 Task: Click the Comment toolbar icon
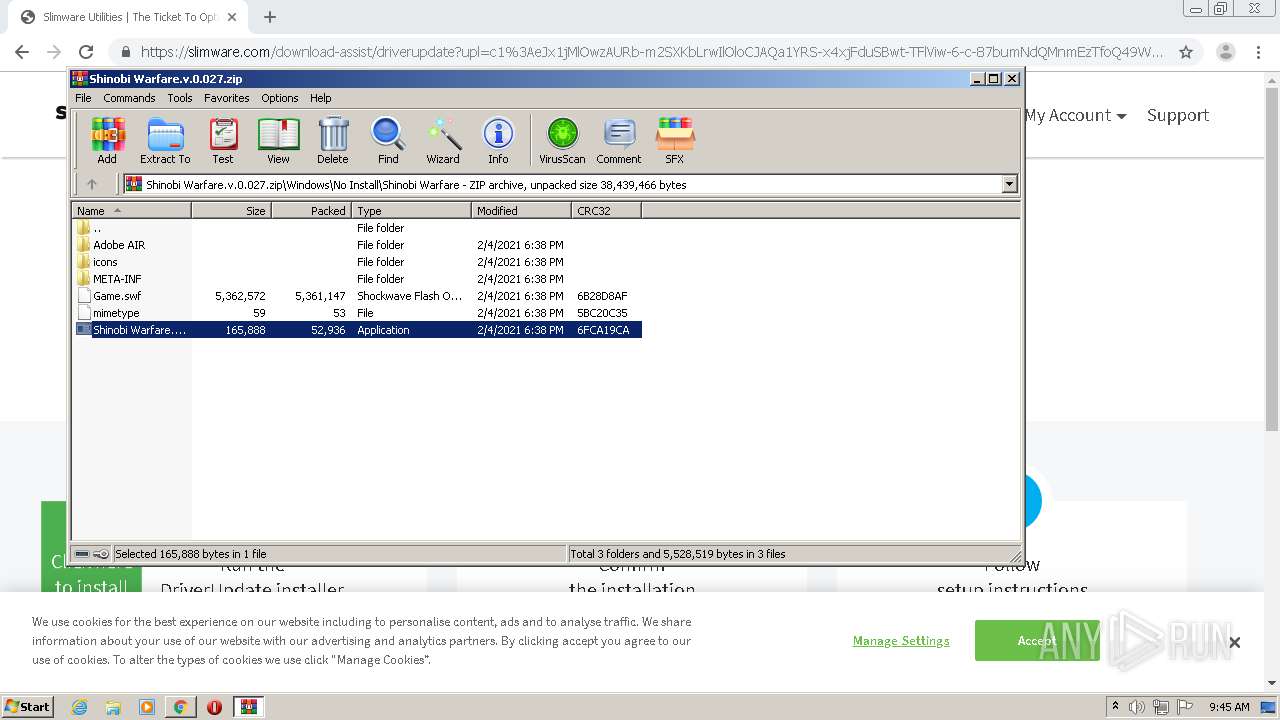[619, 140]
